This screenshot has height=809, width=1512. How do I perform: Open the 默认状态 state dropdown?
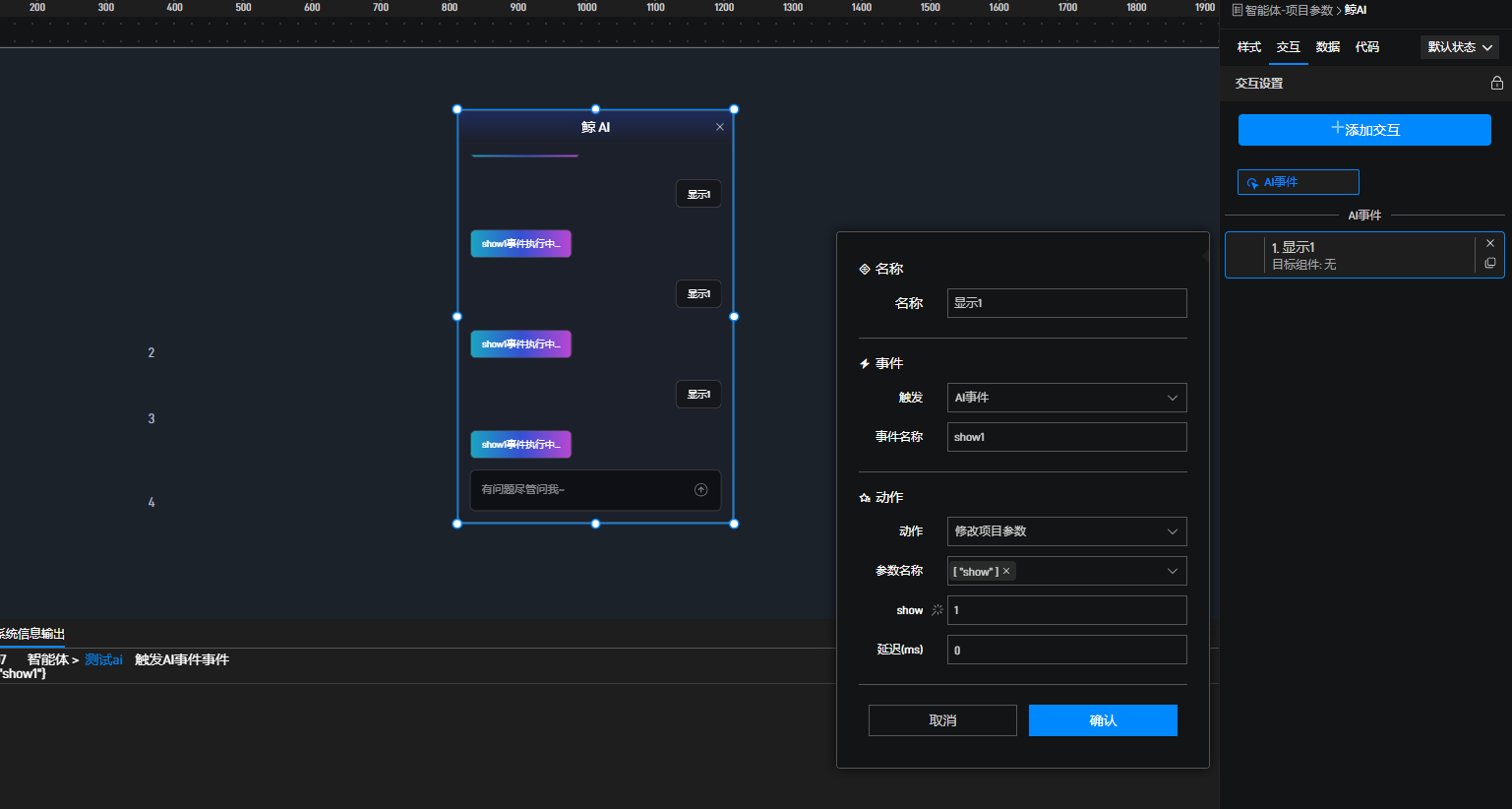(x=1459, y=47)
